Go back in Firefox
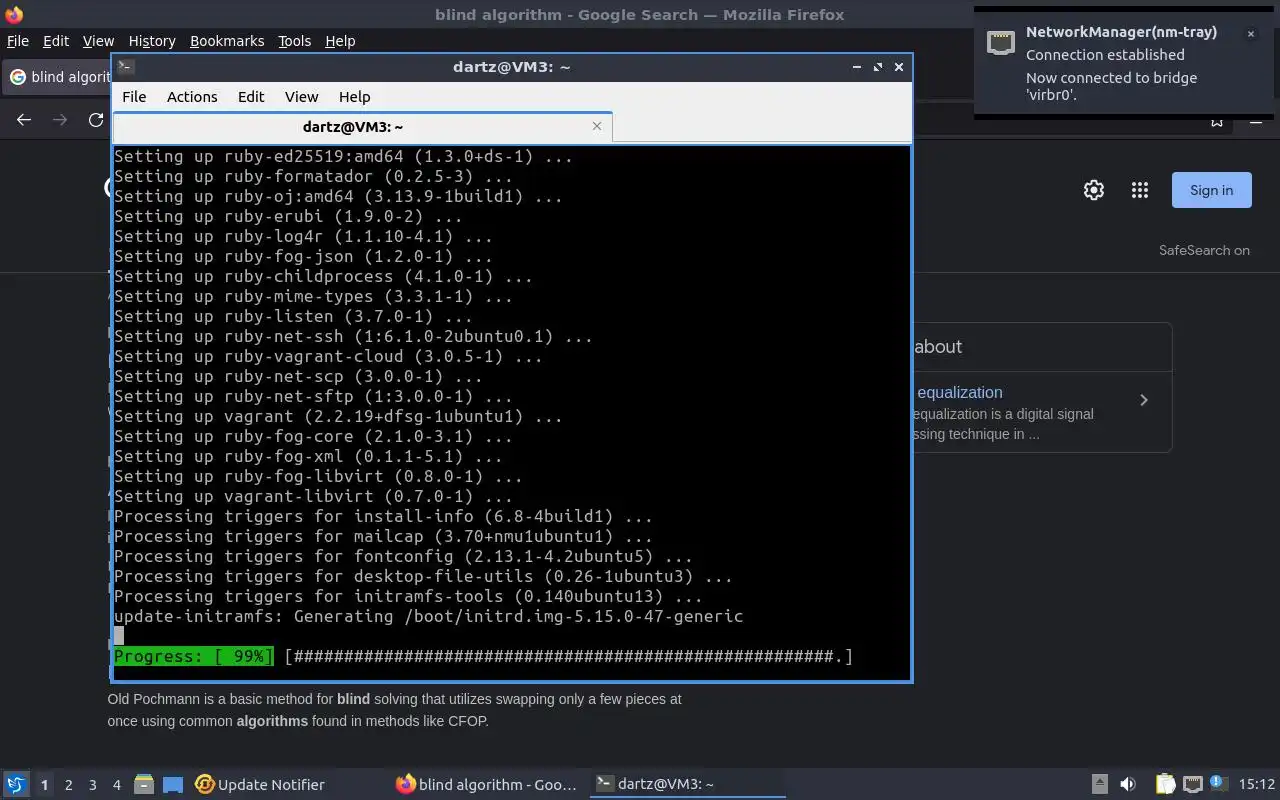 pyautogui.click(x=24, y=120)
